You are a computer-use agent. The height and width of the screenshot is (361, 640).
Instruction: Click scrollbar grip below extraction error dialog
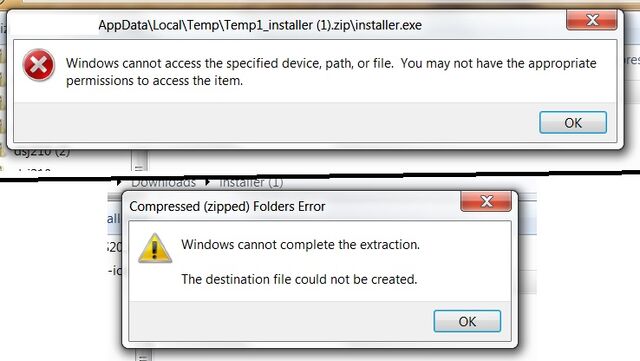coord(143,357)
